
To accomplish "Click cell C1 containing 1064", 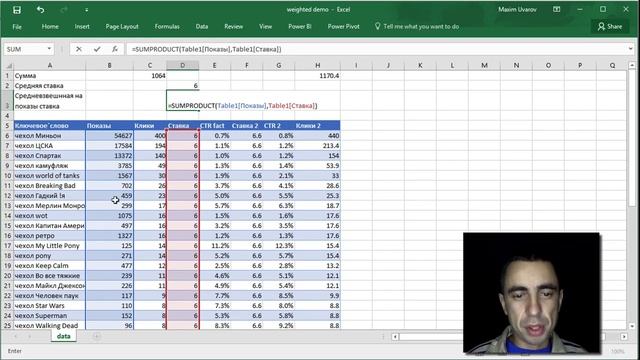I will click(x=150, y=76).
